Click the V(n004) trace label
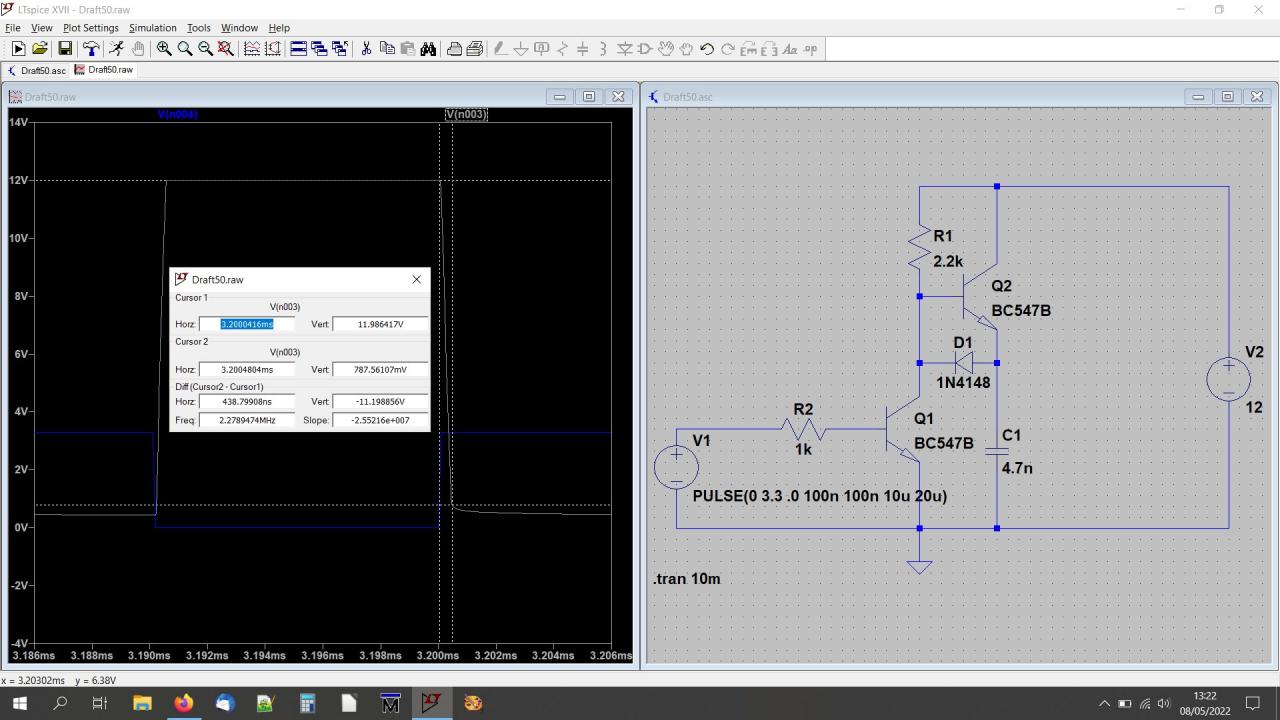Image resolution: width=1280 pixels, height=720 pixels. click(x=178, y=114)
